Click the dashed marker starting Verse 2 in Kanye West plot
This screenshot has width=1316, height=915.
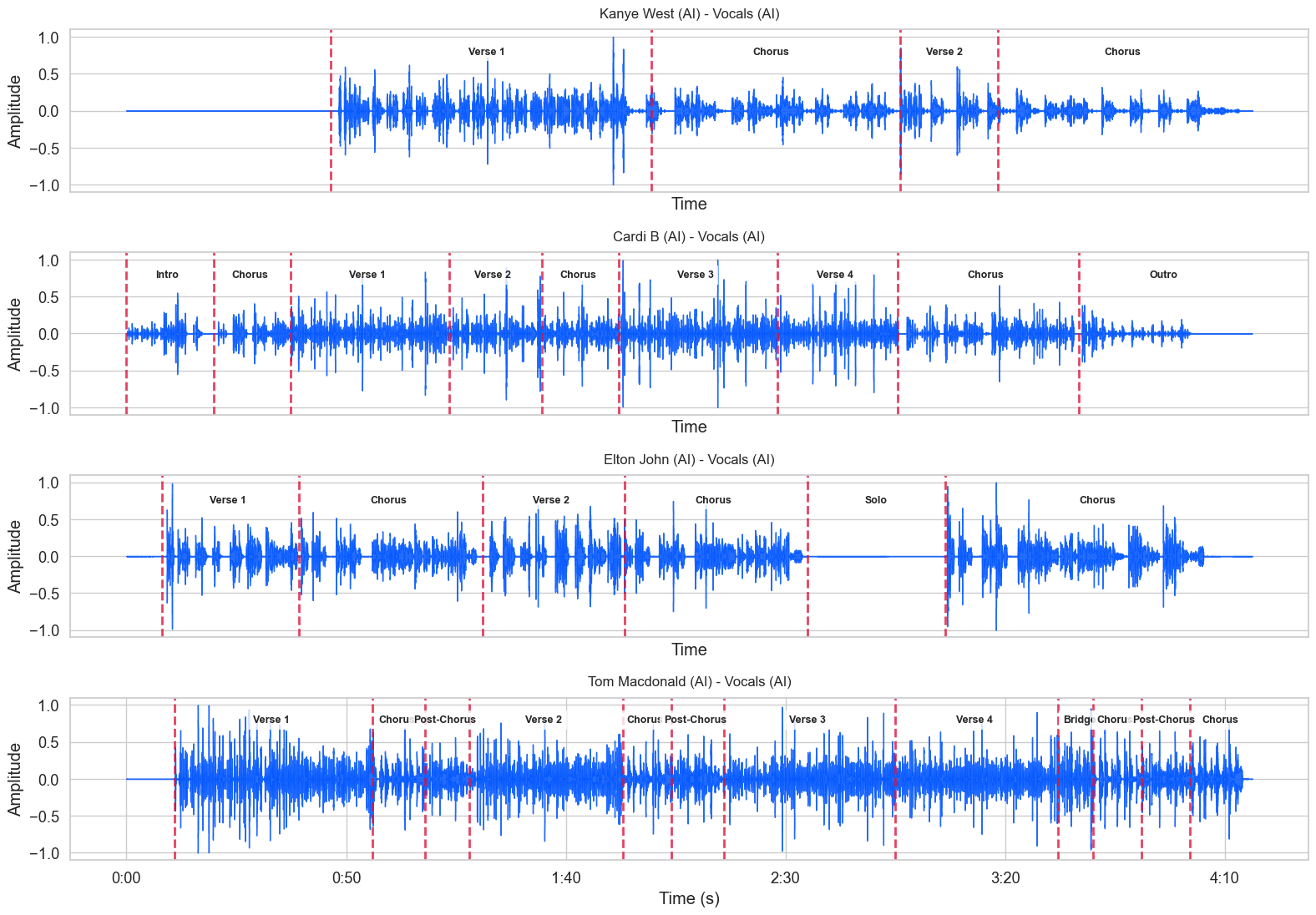tap(900, 111)
